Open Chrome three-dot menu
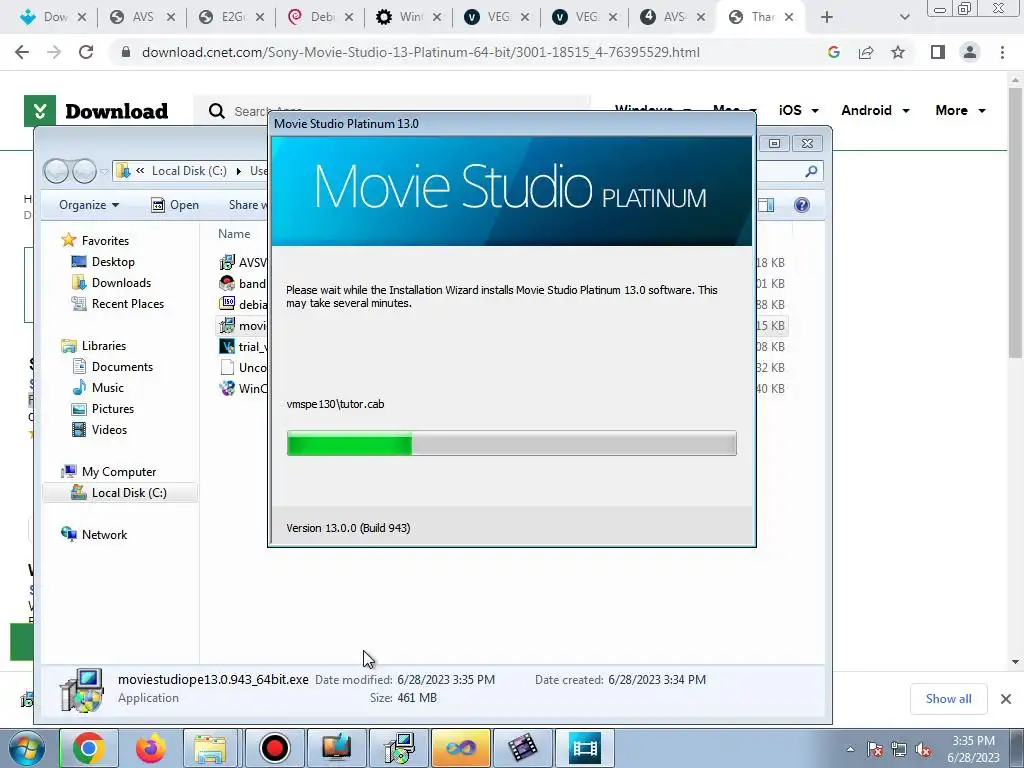 (x=1002, y=52)
